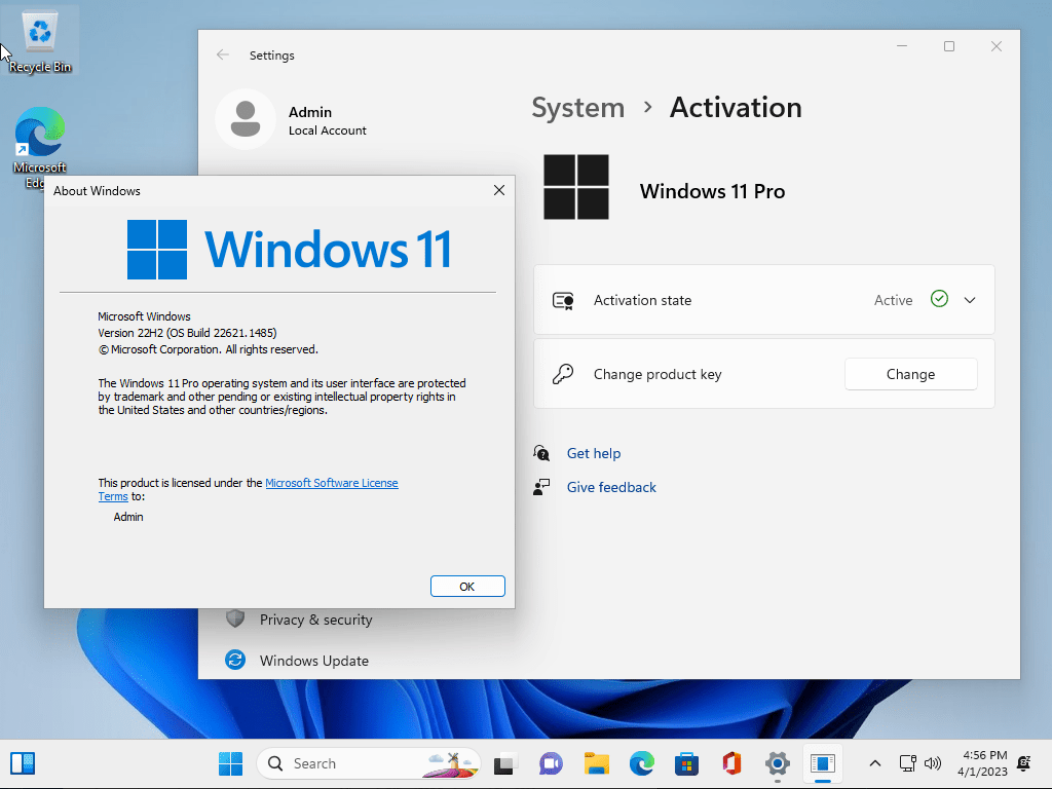The width and height of the screenshot is (1052, 789).
Task: Click the winver window taskbar icon
Action: 823,764
